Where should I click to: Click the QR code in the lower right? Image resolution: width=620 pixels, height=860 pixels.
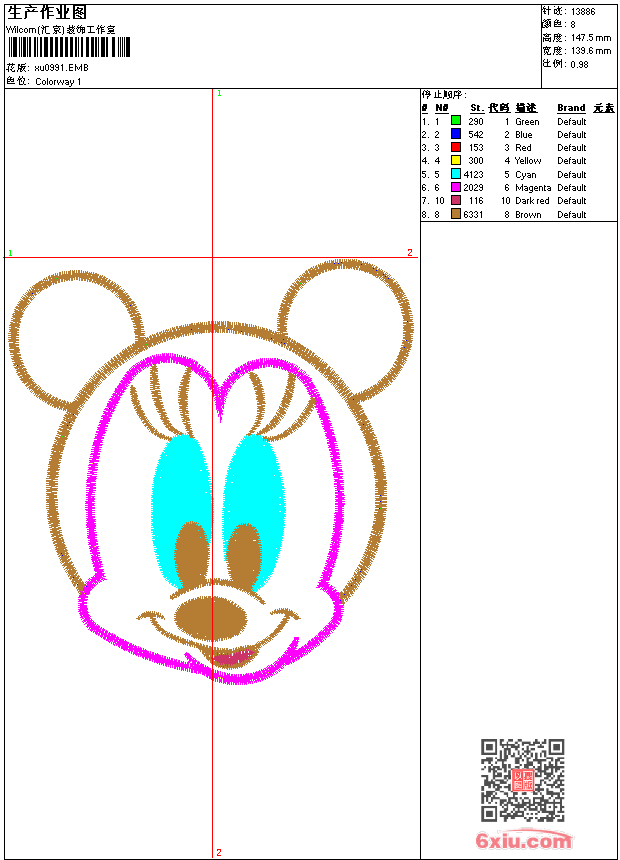pos(522,780)
